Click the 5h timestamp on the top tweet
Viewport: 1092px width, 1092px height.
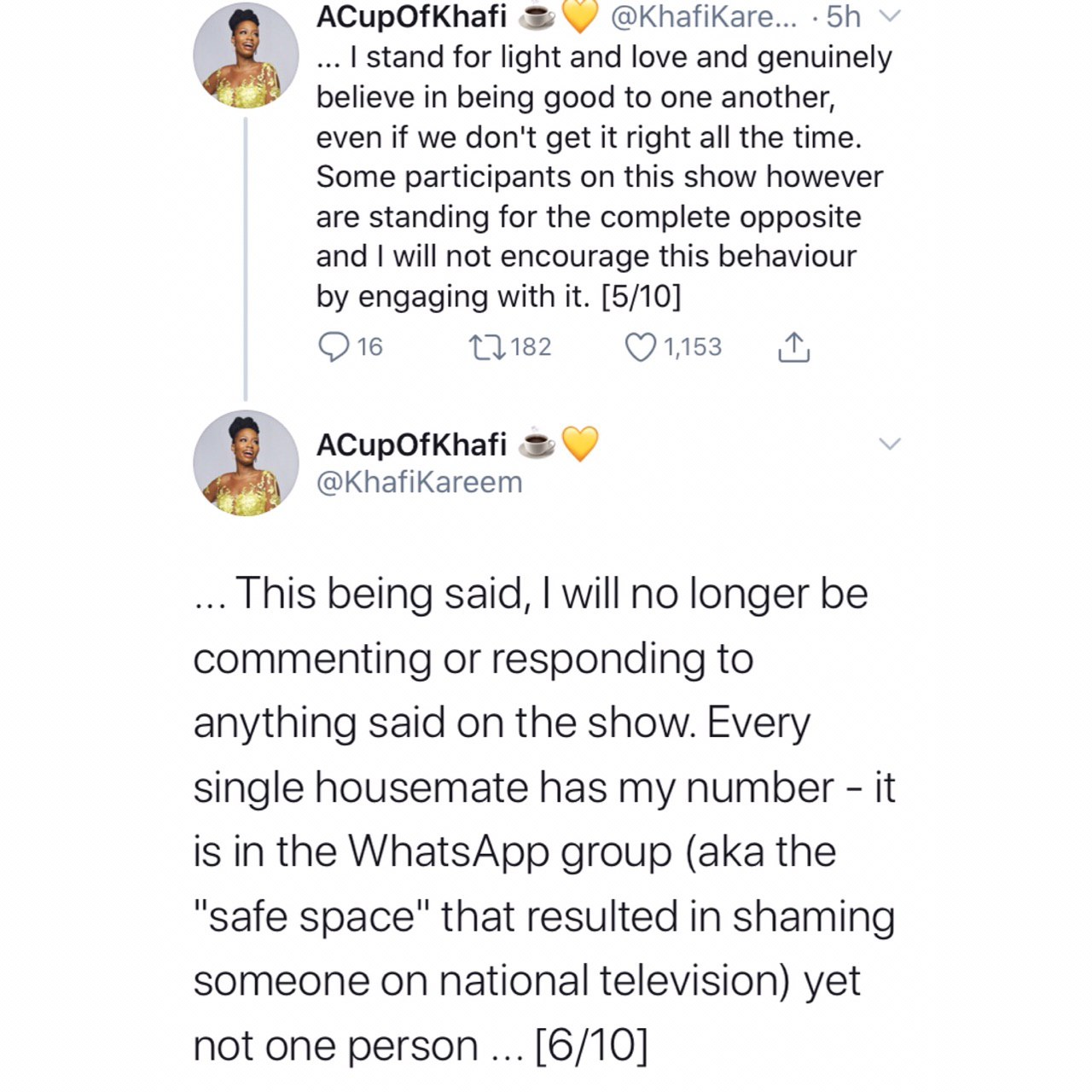pos(844,17)
